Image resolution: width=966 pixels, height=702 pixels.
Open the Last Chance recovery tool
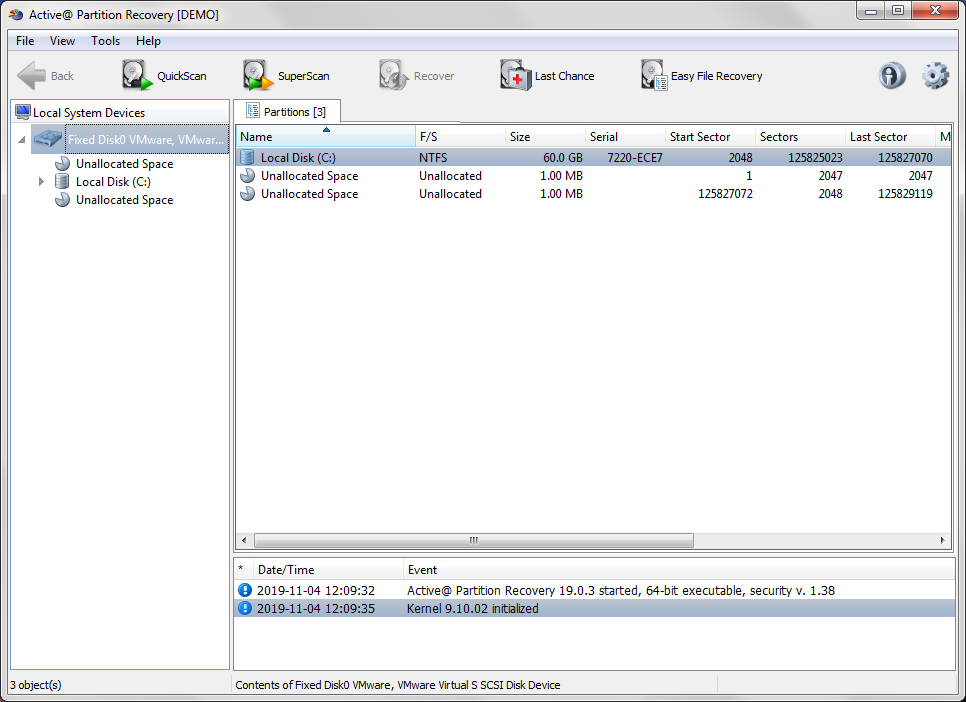(x=547, y=76)
